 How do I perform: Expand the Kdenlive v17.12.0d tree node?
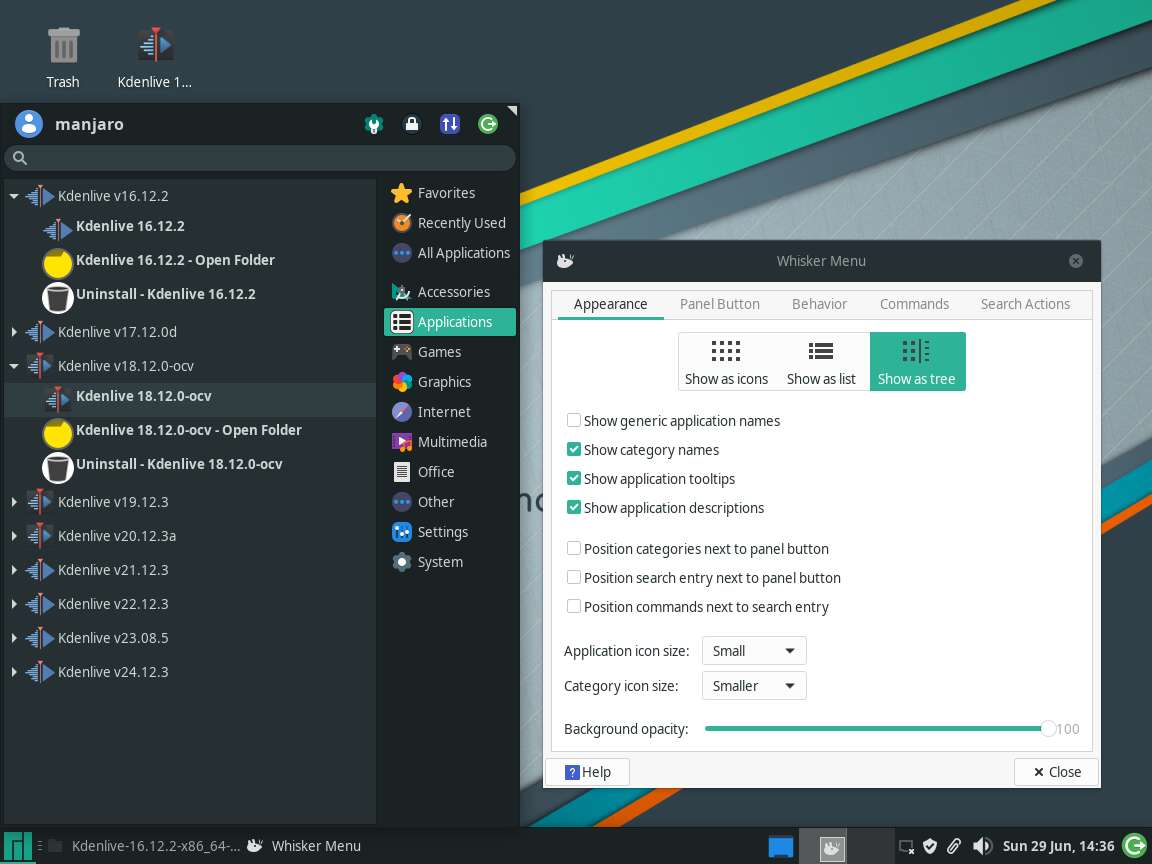click(14, 332)
